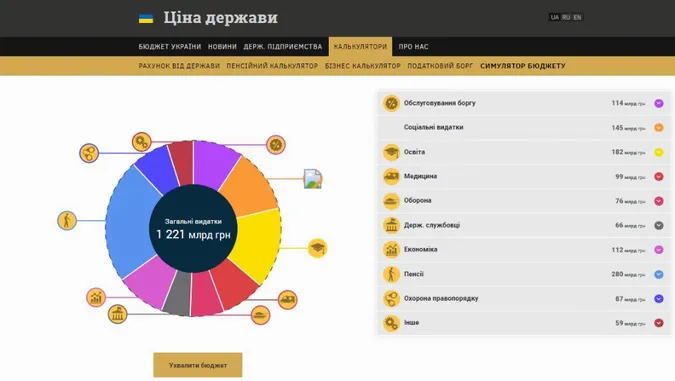Click the broken image icon beside the orange slice
Image resolution: width=675 pixels, height=381 pixels.
pos(313,179)
